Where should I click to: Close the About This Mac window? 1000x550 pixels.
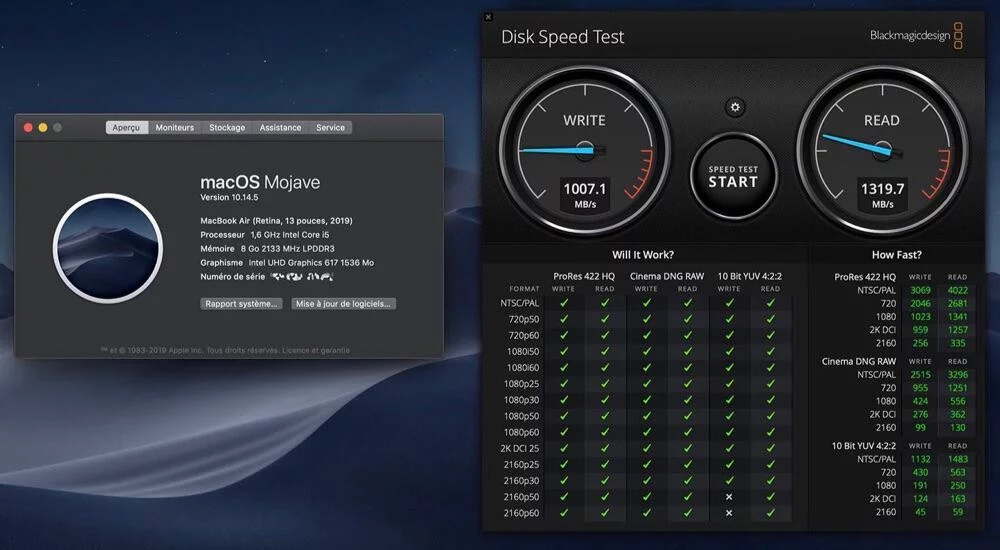tap(28, 128)
